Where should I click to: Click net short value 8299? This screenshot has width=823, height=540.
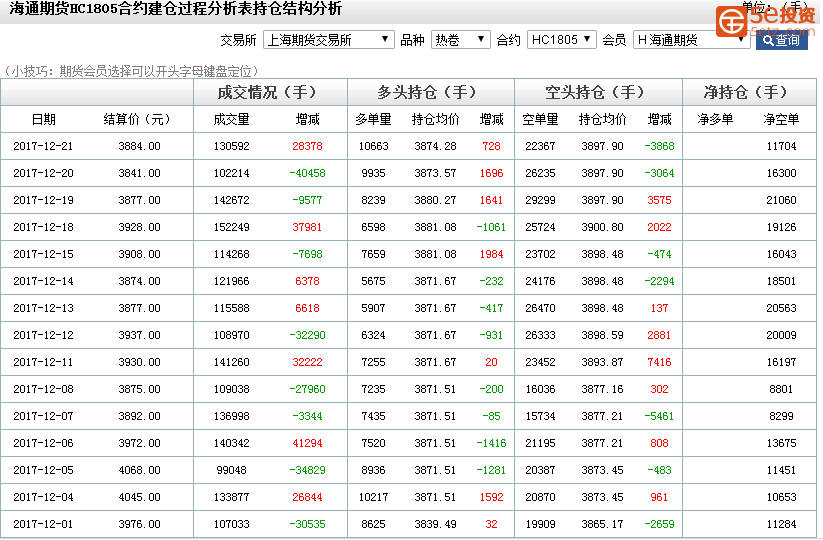781,417
